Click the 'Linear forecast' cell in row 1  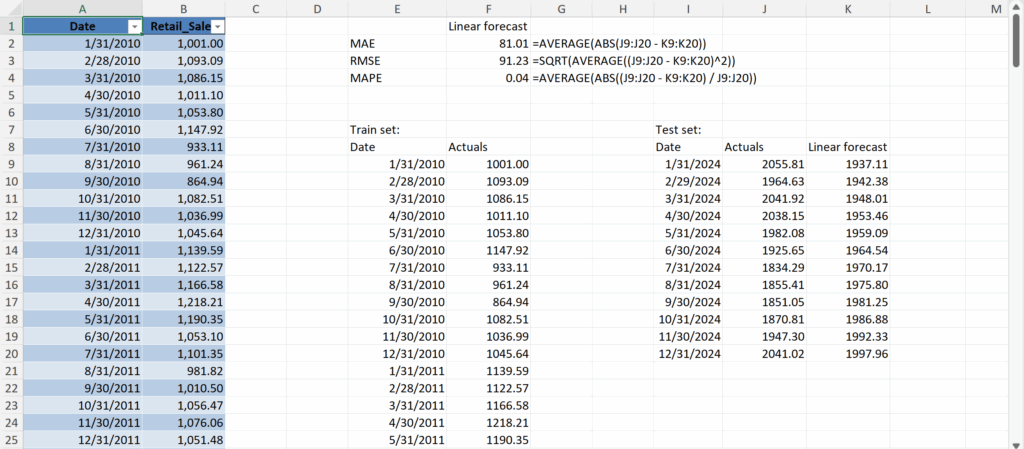pyautogui.click(x=488, y=26)
